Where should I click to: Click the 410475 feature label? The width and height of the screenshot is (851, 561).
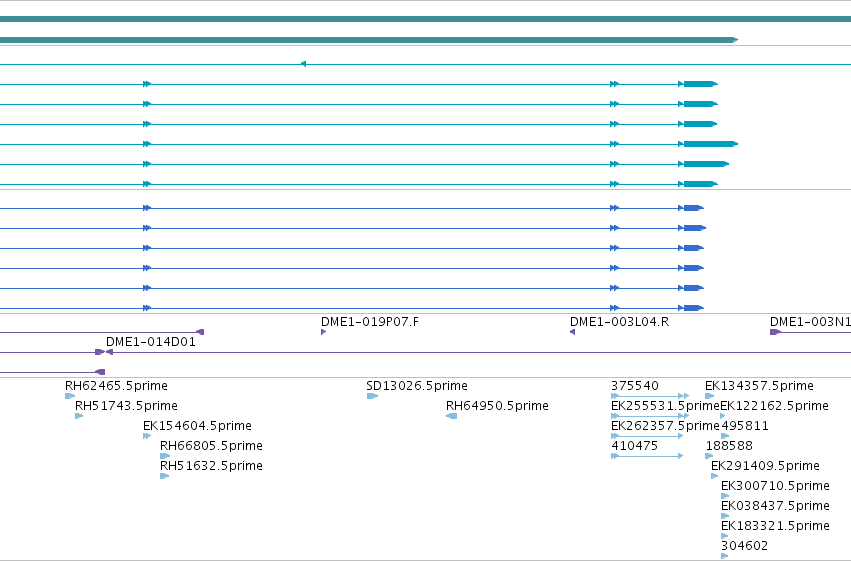click(x=634, y=446)
